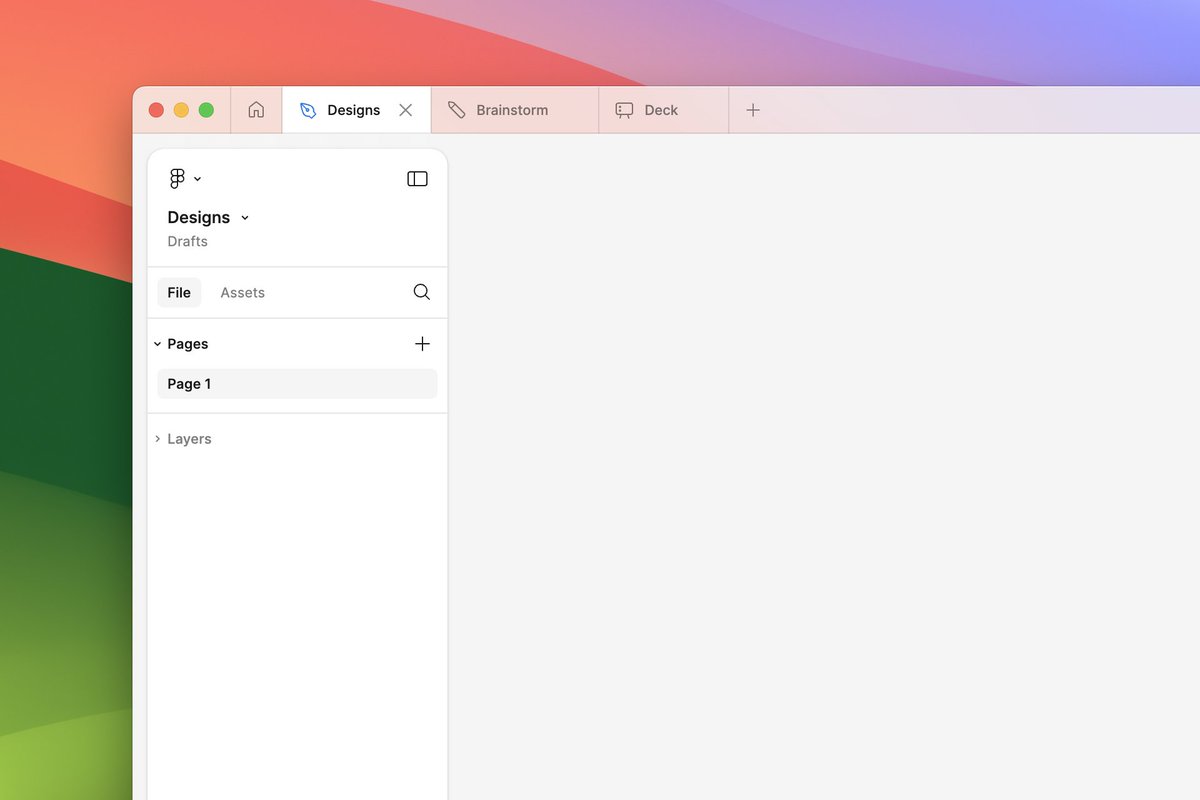1200x800 pixels.
Task: Switch to the Brainstorm tab
Action: pyautogui.click(x=515, y=110)
